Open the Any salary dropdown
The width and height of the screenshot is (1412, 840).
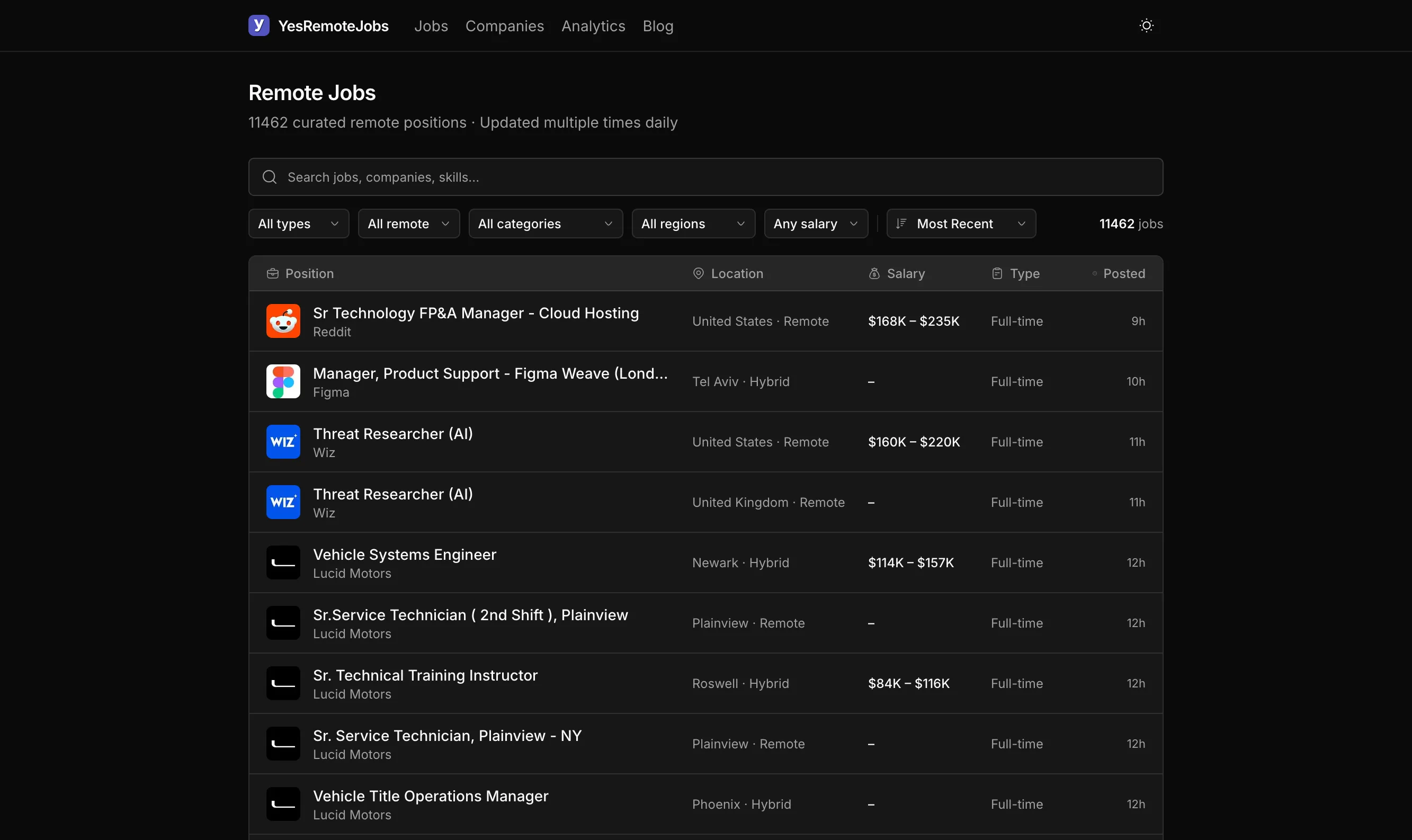(816, 224)
